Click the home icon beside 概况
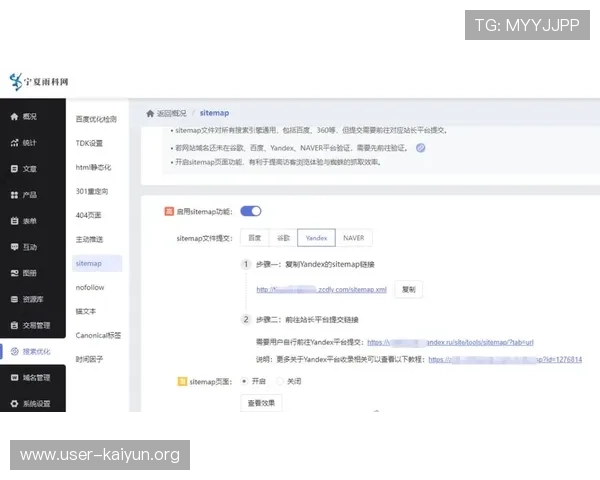The width and height of the screenshot is (600, 480). [x=14, y=117]
